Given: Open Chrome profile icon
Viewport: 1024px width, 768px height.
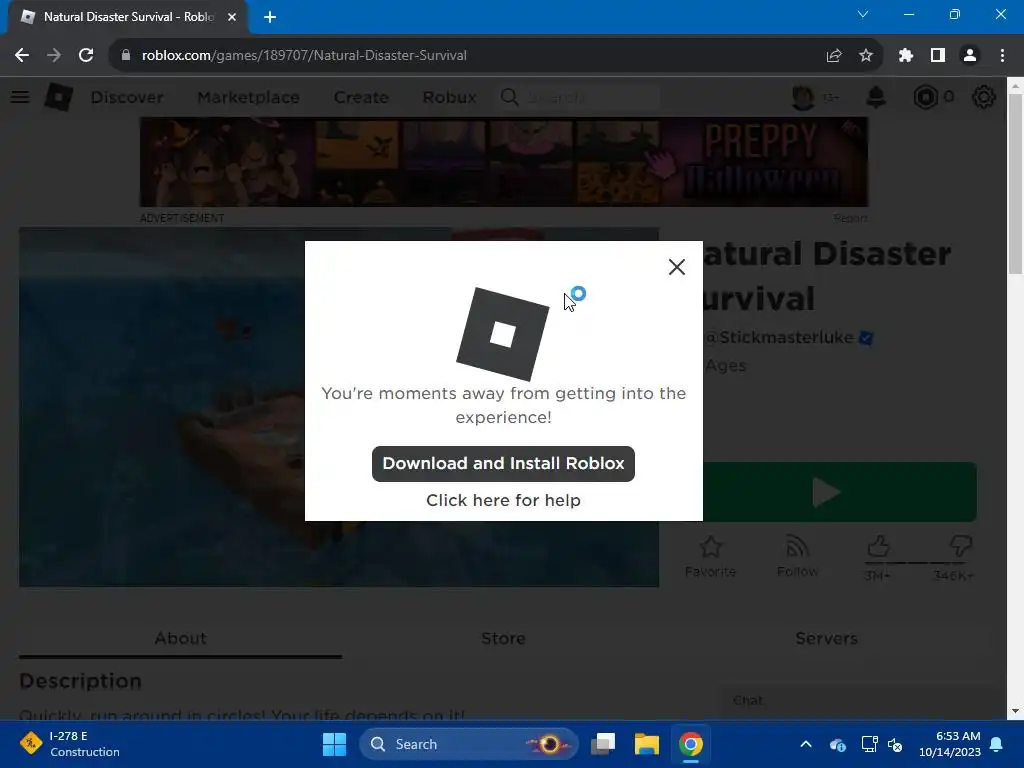Looking at the screenshot, I should (x=970, y=56).
